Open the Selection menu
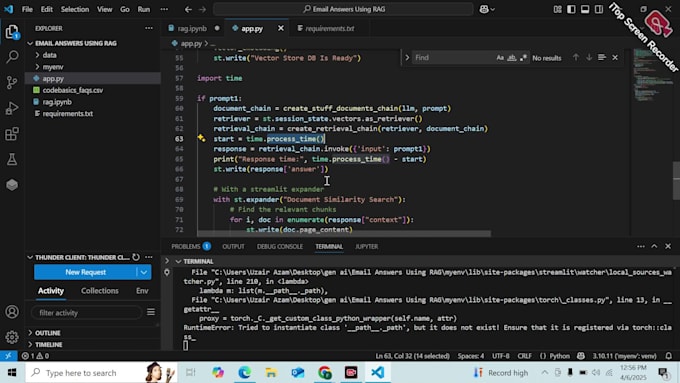This screenshot has height=383, width=680. pyautogui.click(x=75, y=9)
